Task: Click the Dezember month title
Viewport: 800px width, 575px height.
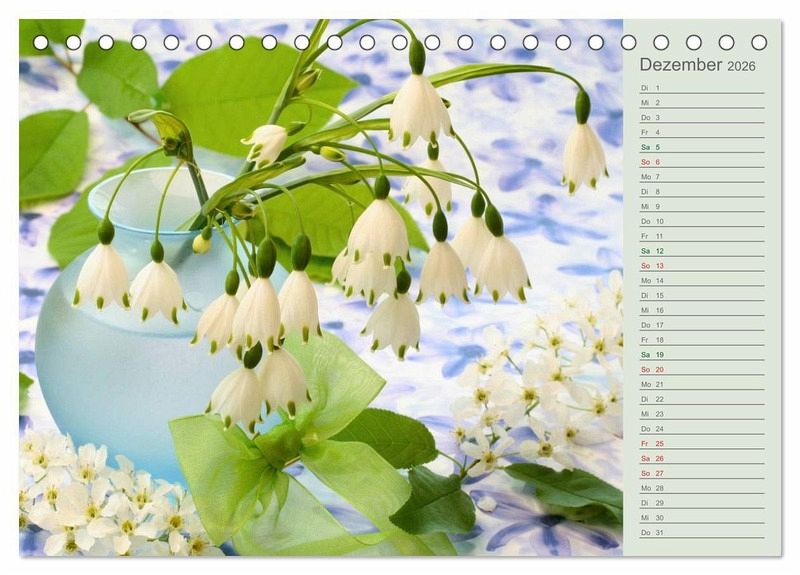Action: (680, 65)
